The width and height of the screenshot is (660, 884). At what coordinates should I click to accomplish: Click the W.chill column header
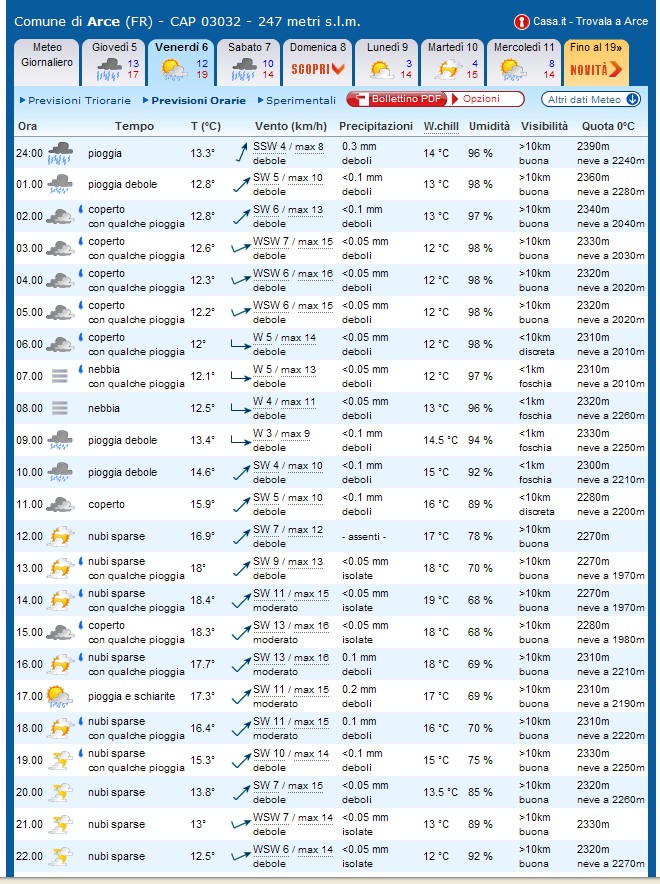(441, 126)
